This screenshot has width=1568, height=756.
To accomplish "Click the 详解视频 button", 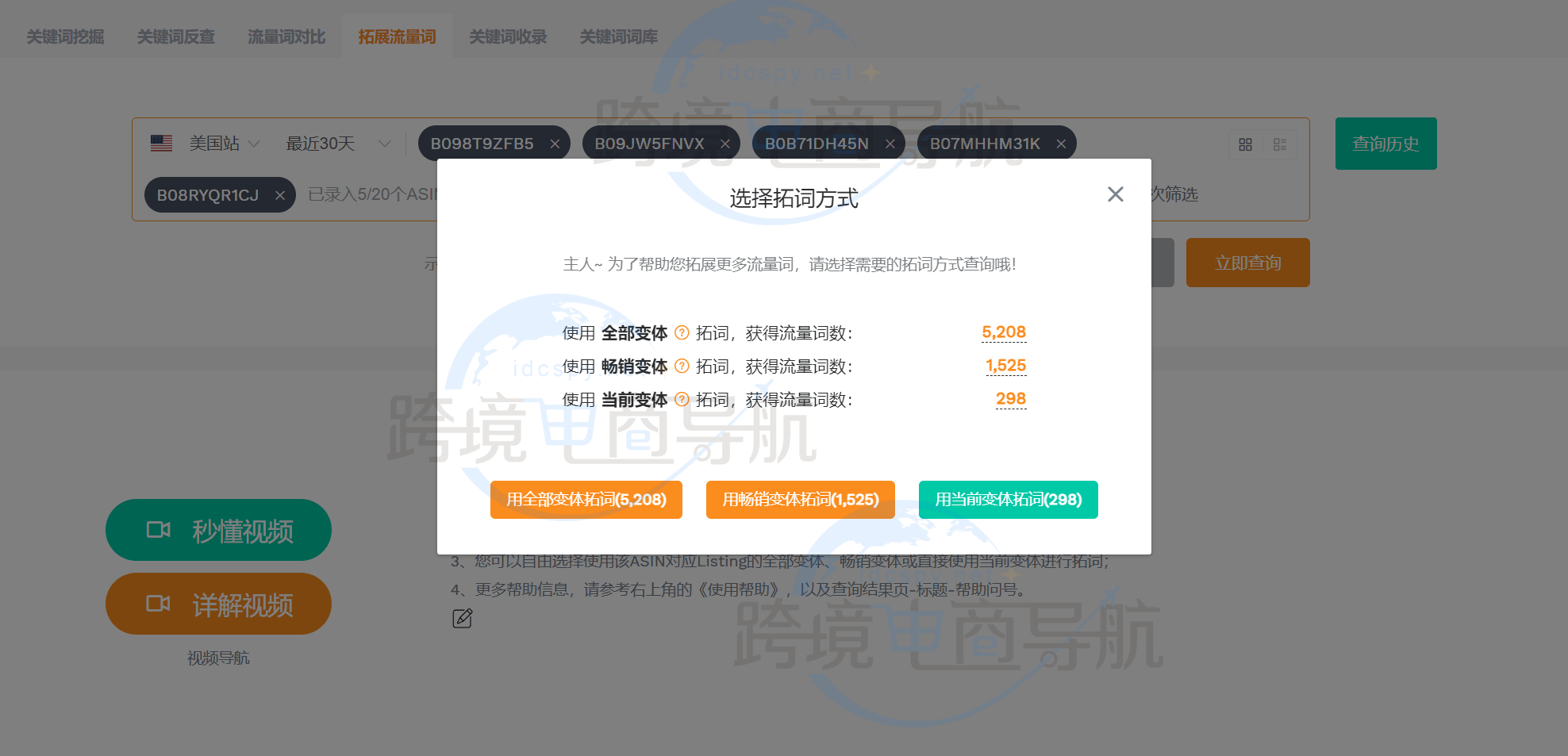I will coord(218,604).
